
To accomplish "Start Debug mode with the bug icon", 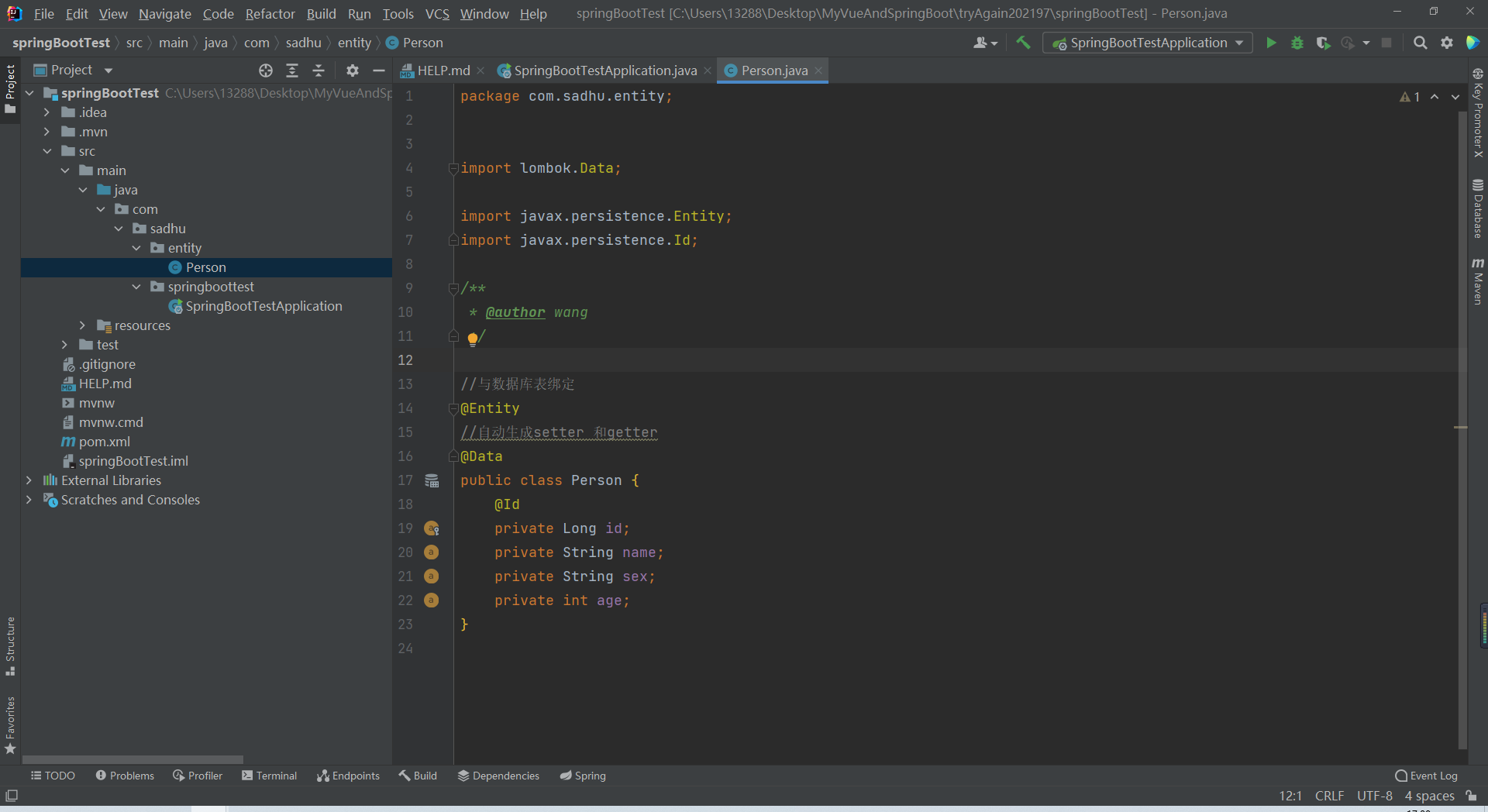I will click(x=1297, y=43).
